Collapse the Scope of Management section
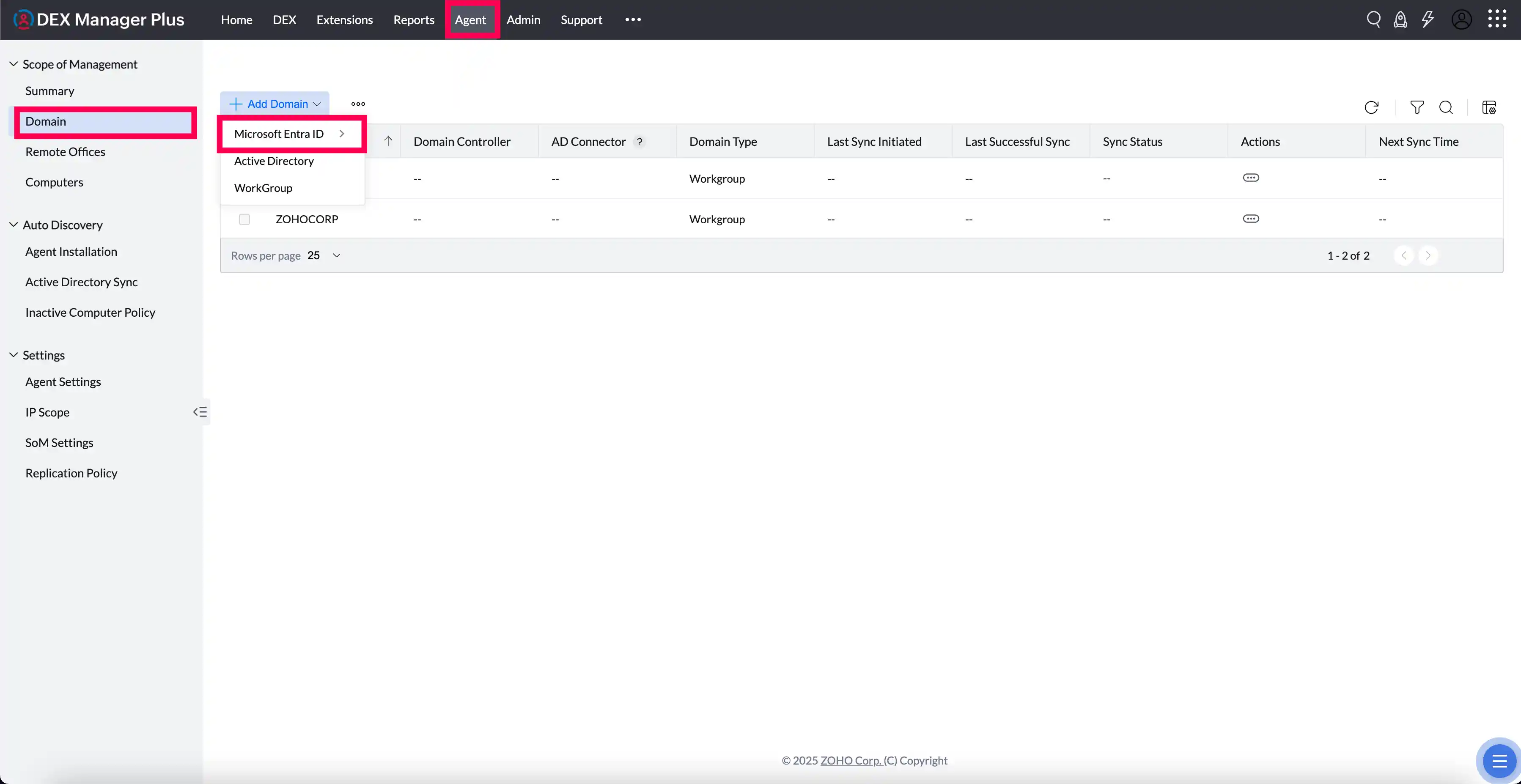This screenshot has width=1521, height=784. pyautogui.click(x=14, y=64)
